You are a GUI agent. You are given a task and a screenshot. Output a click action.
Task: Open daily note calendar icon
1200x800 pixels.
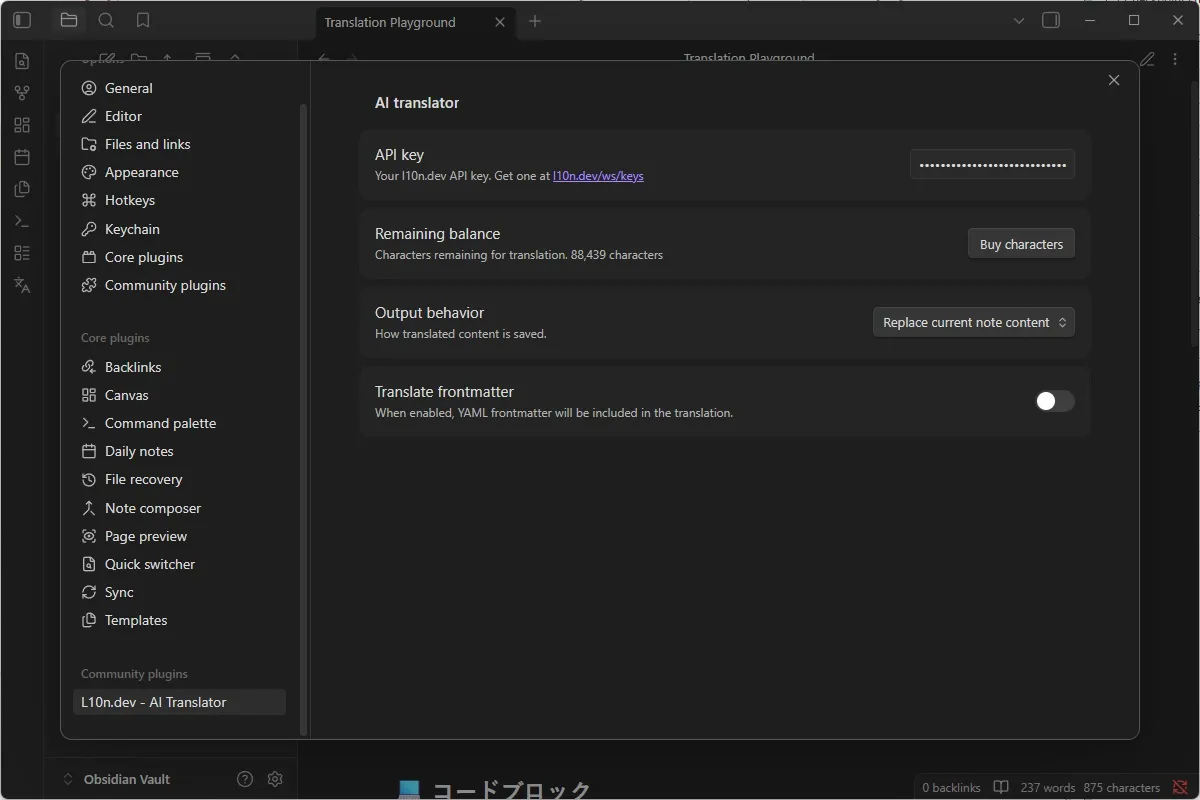[x=22, y=157]
